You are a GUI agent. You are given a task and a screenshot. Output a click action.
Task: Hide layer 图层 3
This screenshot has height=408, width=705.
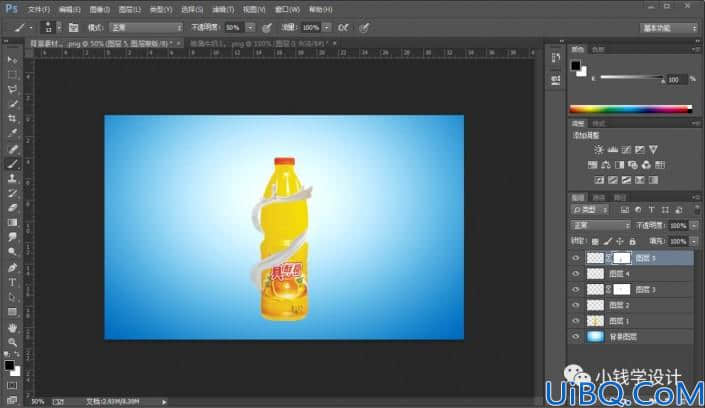(x=576, y=290)
